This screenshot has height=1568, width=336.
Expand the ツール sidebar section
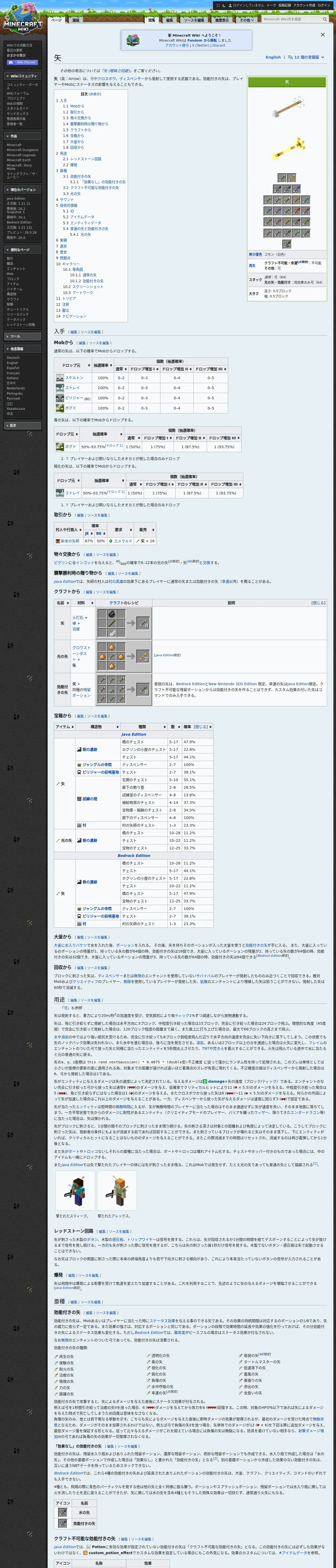point(23,336)
